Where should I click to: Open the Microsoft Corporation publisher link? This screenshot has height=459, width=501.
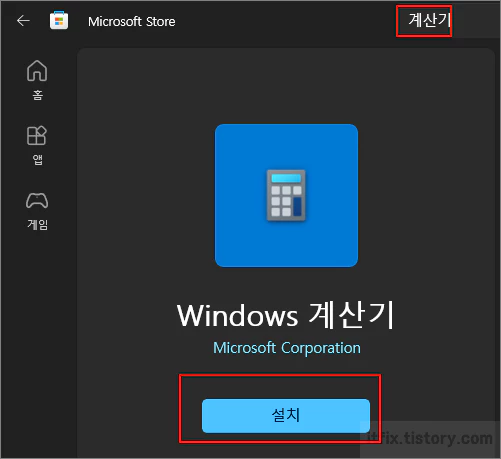pyautogui.click(x=287, y=348)
